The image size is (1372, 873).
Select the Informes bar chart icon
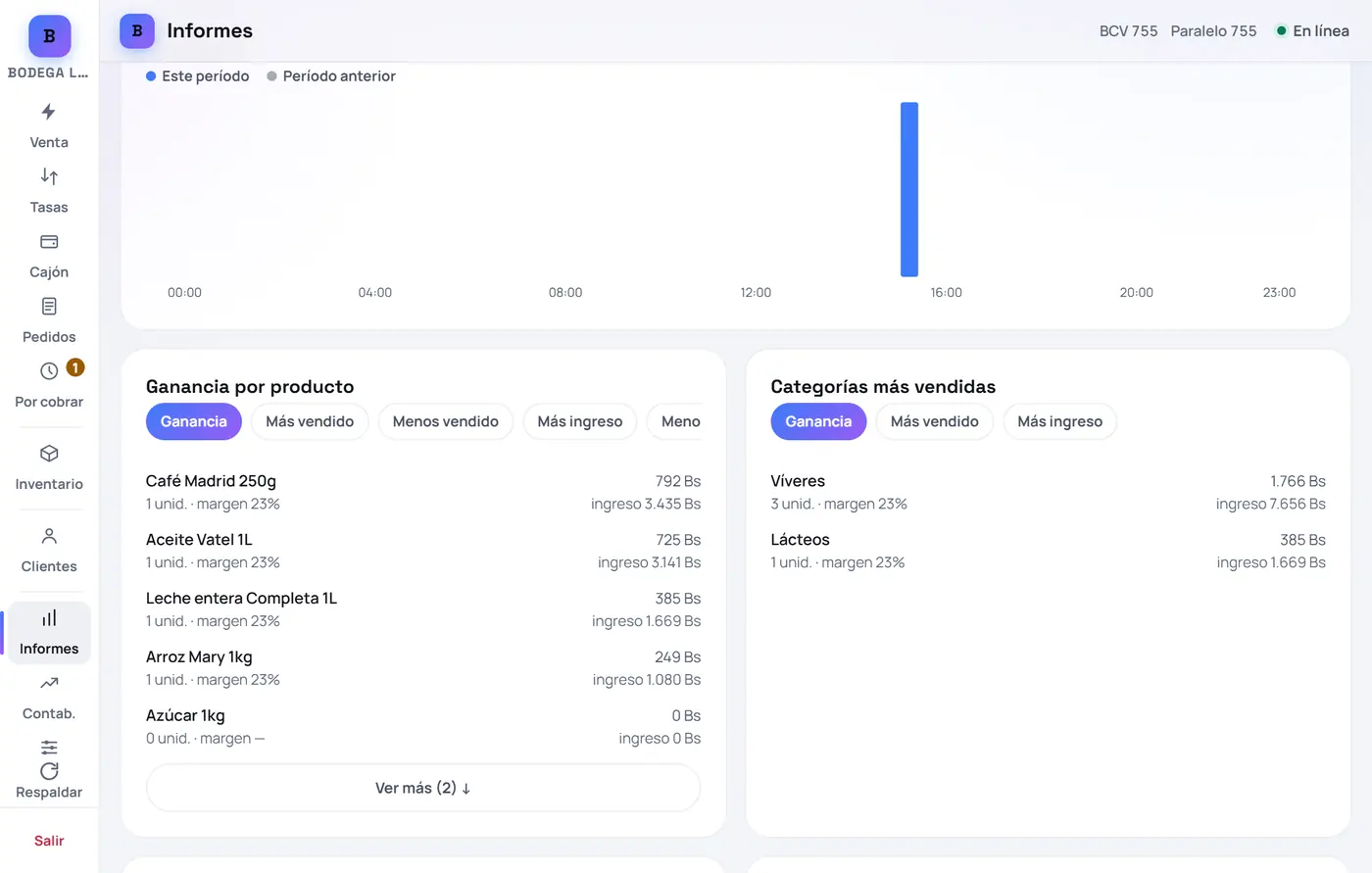49,618
